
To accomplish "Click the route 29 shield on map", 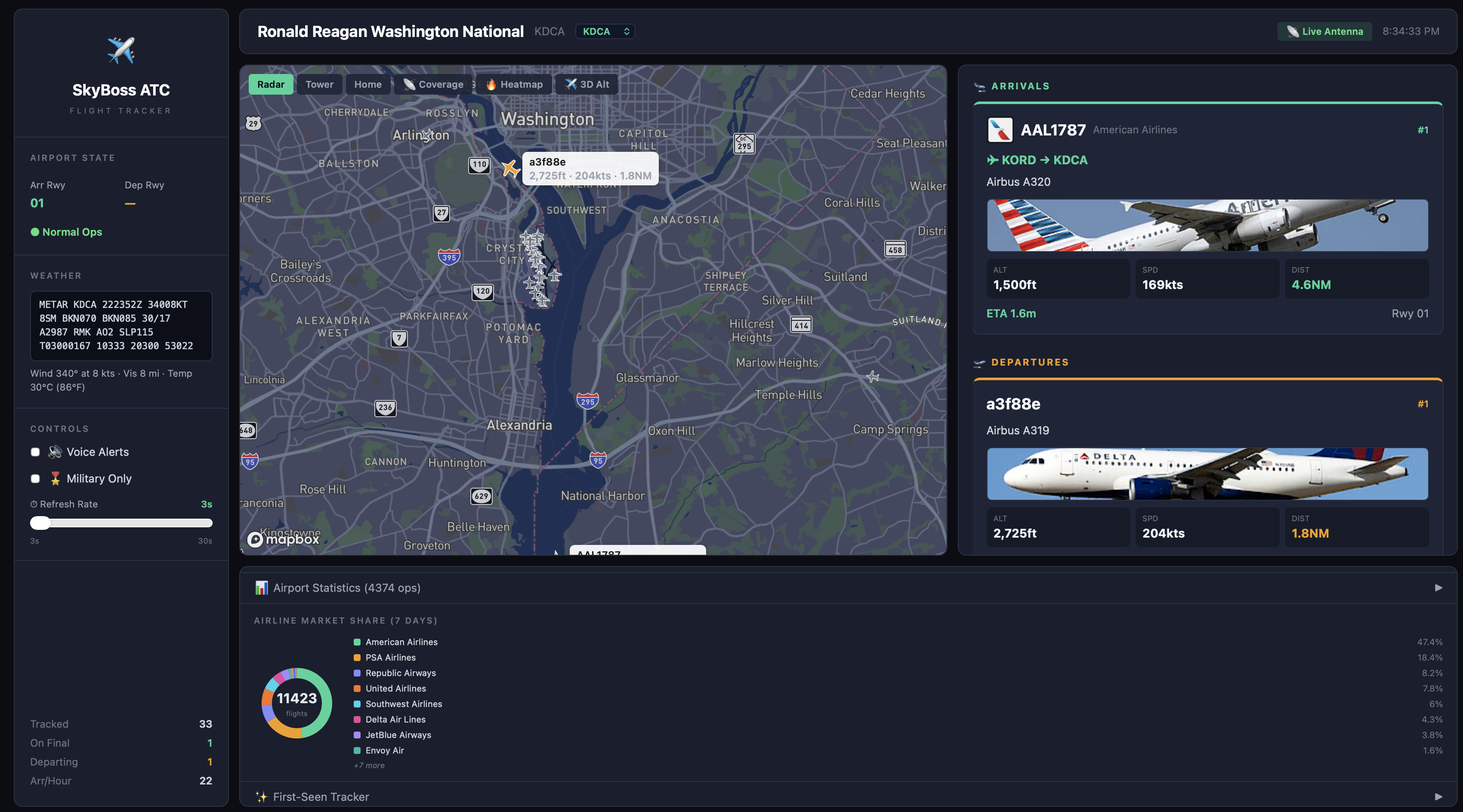I will 253,123.
